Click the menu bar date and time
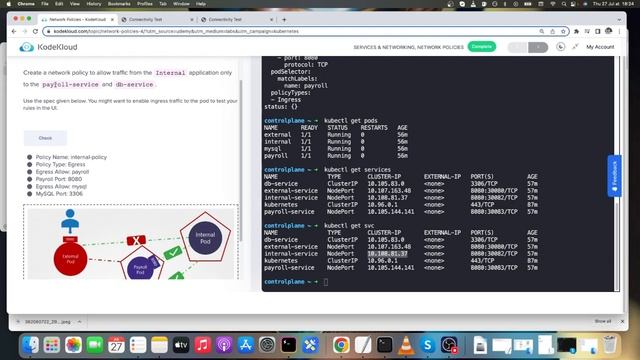 tap(613, 4)
